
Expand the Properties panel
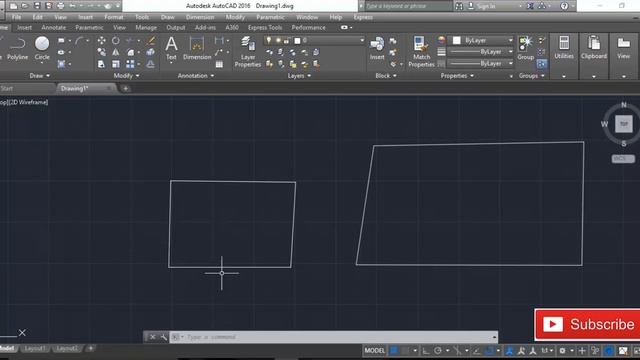coord(457,76)
